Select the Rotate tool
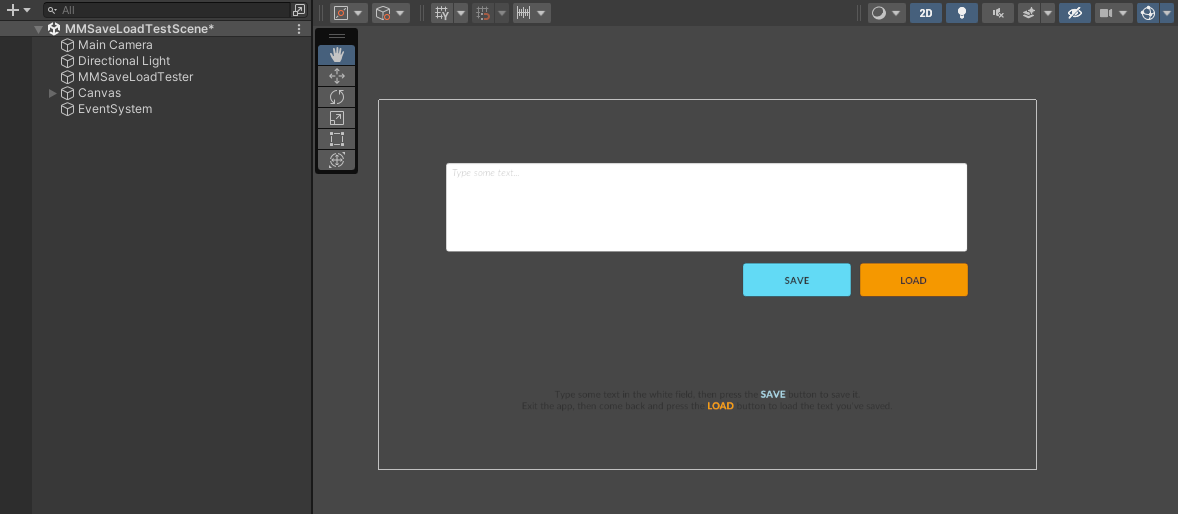Viewport: 1178px width, 514px height. pos(336,97)
